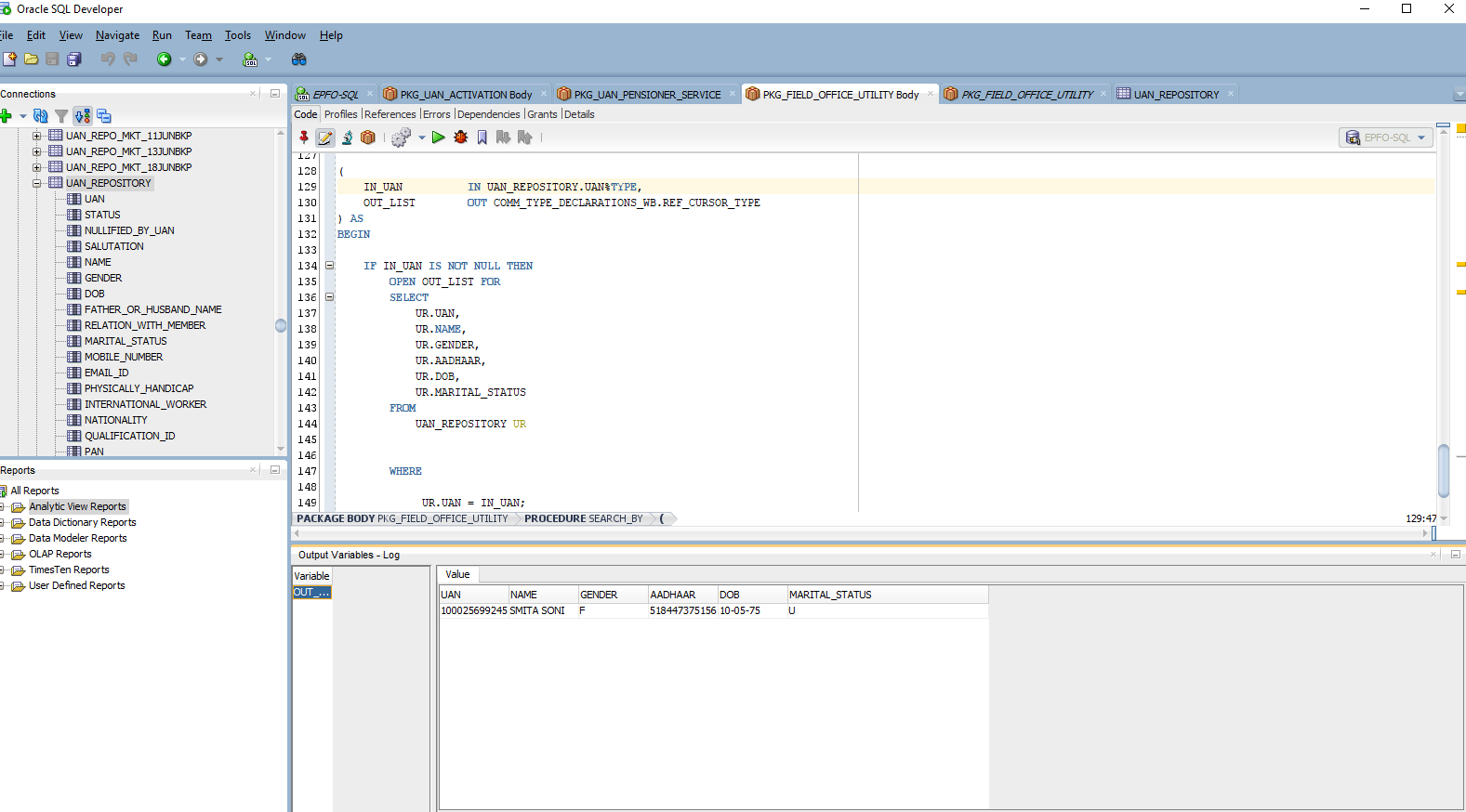
Task: Toggle schema folder display in Connections
Action: pos(83,116)
